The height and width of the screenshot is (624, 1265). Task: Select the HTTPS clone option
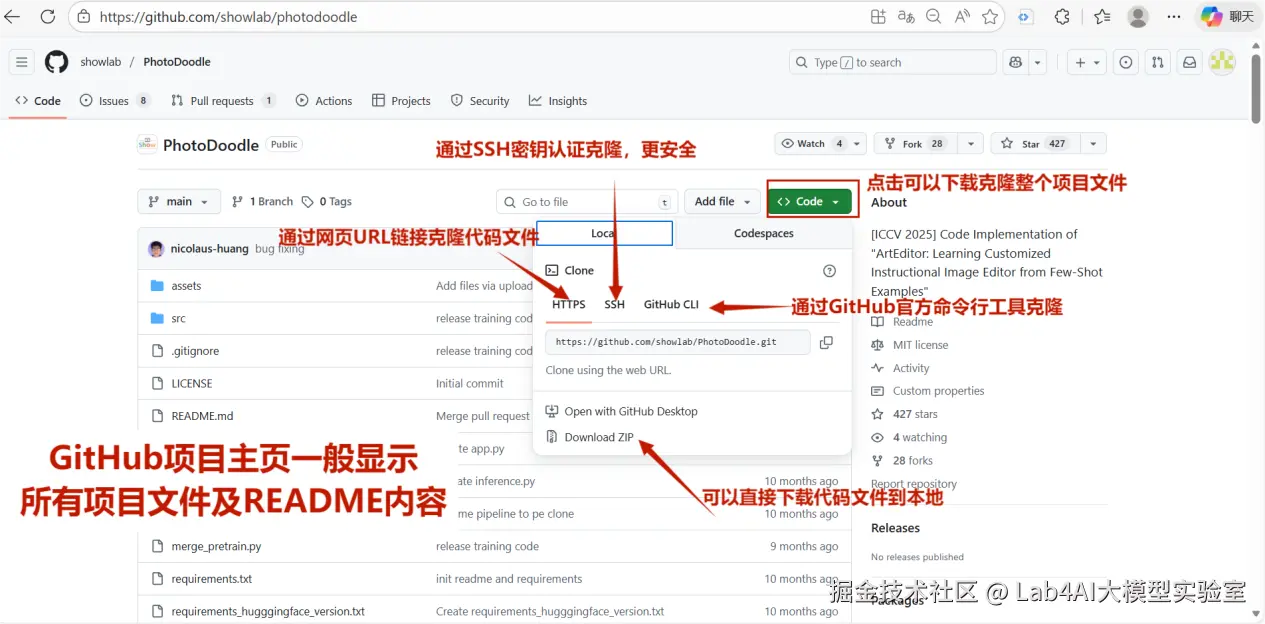[x=569, y=304]
